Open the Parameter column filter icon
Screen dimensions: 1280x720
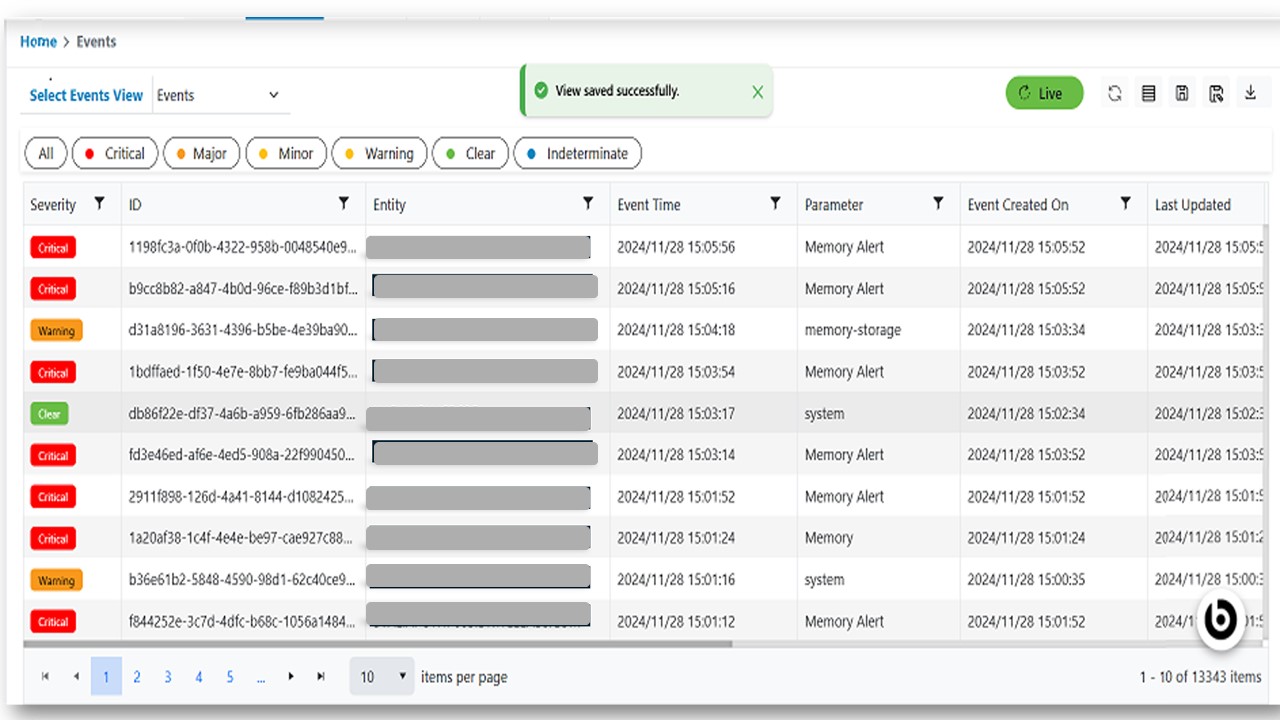(938, 204)
